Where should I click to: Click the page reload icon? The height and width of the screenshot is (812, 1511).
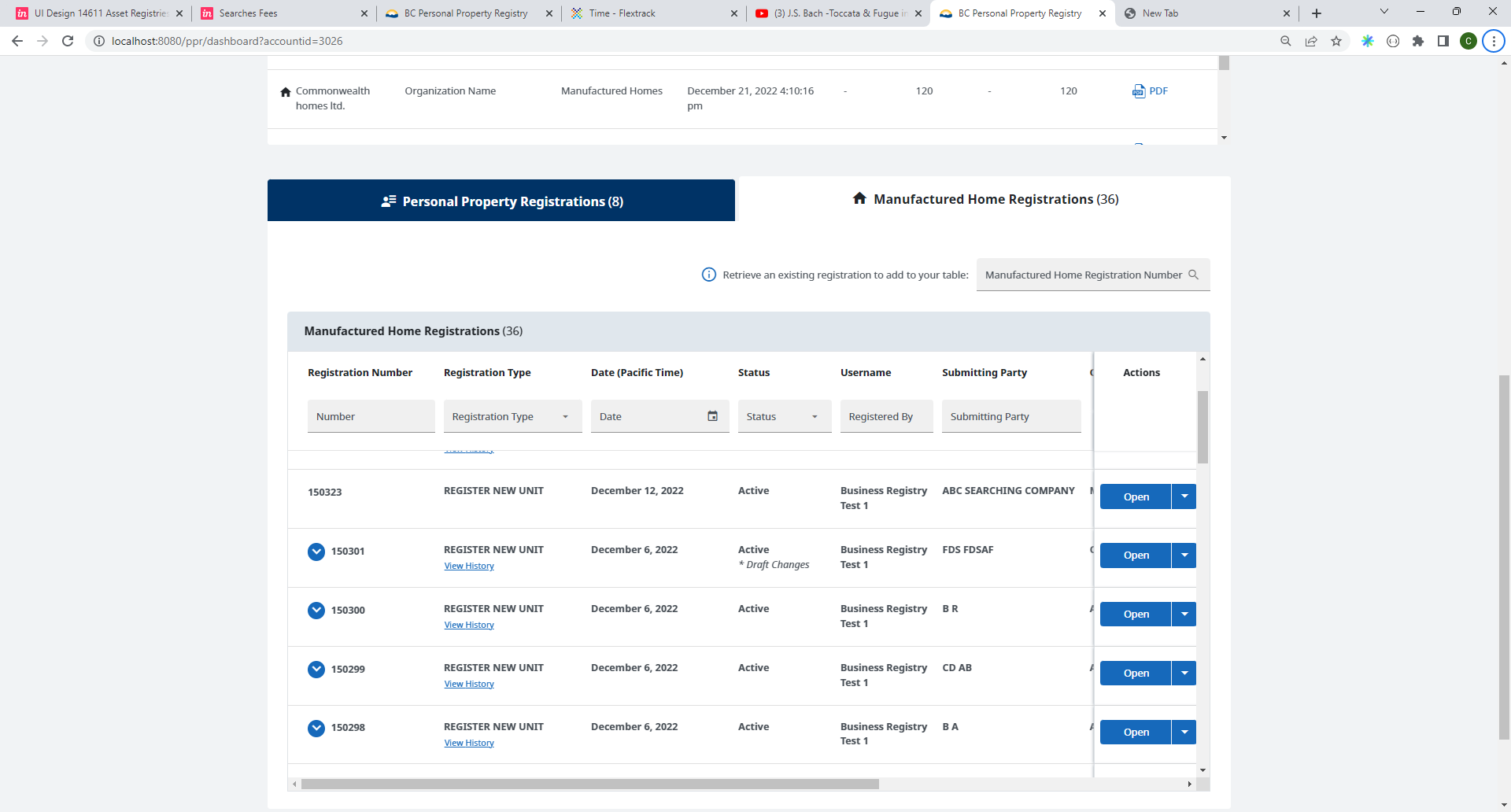pos(68,41)
